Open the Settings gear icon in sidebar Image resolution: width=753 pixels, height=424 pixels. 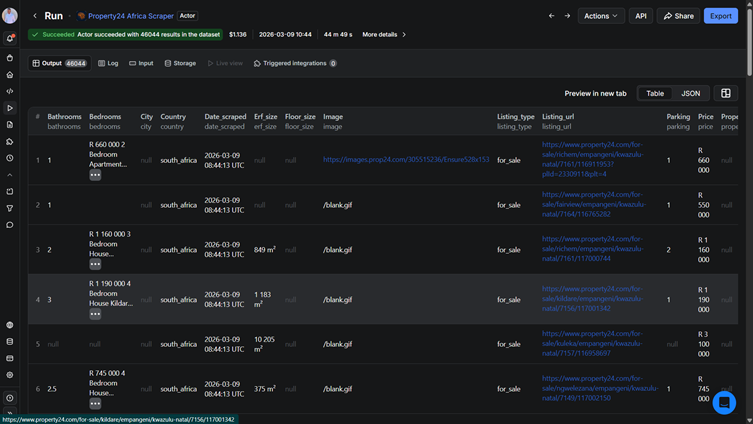(x=10, y=375)
